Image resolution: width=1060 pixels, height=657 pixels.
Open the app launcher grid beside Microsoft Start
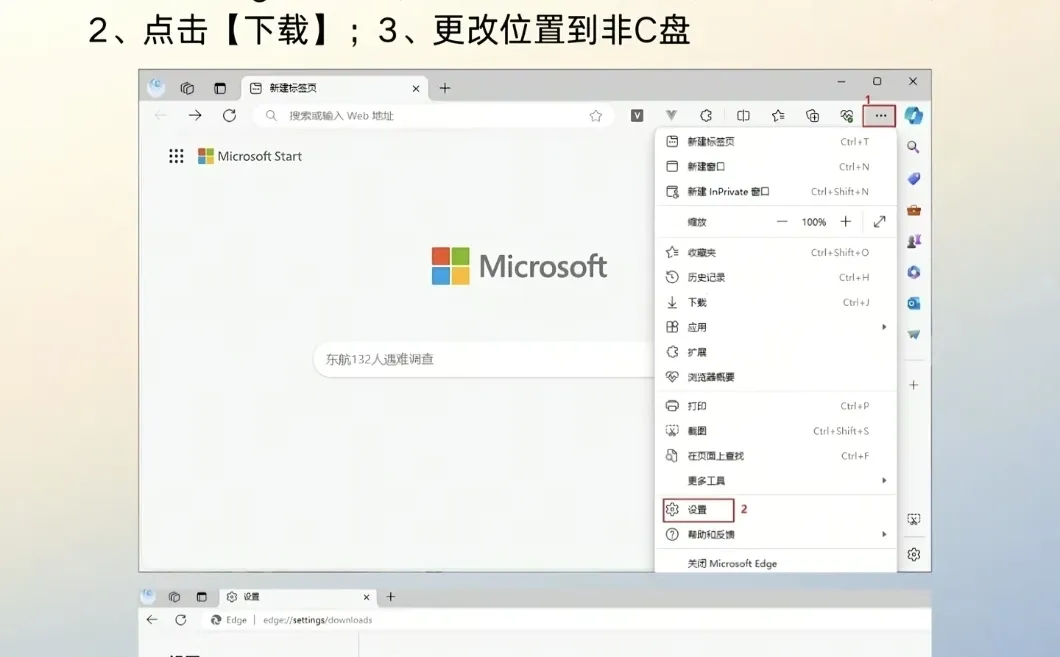176,156
